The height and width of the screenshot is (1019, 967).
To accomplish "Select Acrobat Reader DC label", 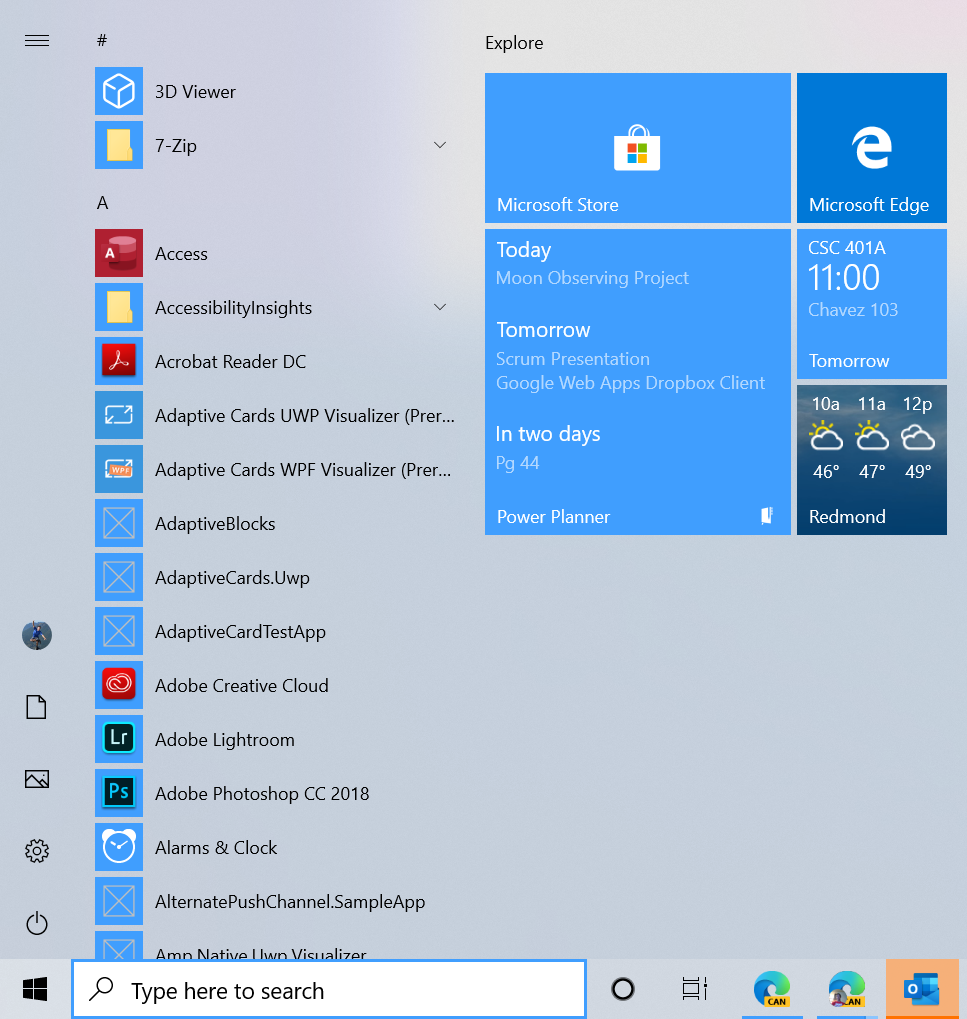I will (230, 362).
